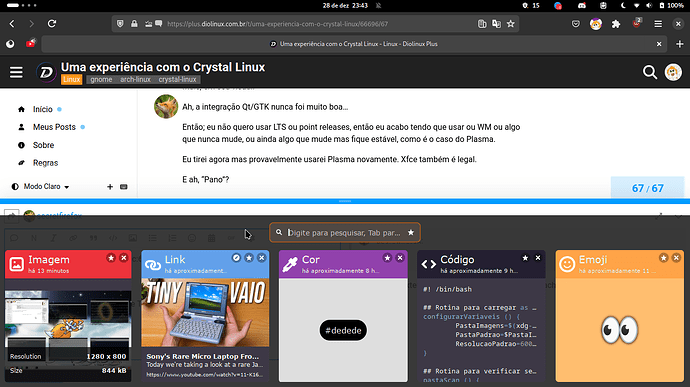The height and width of the screenshot is (387, 690).
Task: Open the crystal-linux tag
Action: (x=177, y=79)
